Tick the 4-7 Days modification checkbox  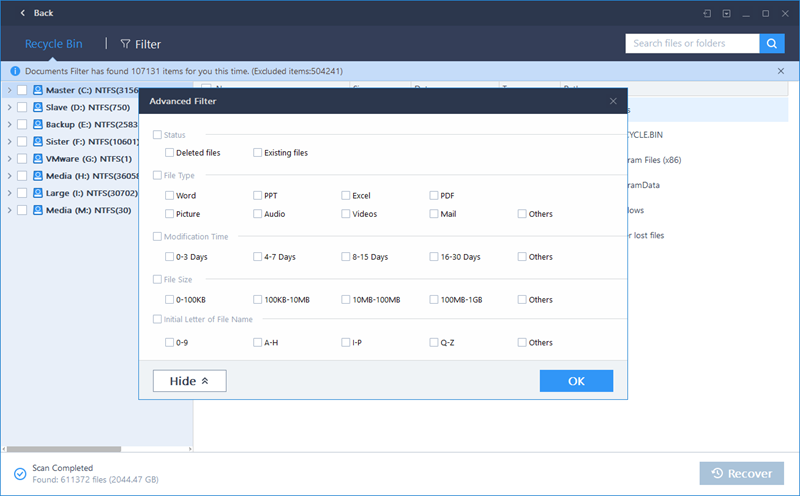tap(258, 257)
